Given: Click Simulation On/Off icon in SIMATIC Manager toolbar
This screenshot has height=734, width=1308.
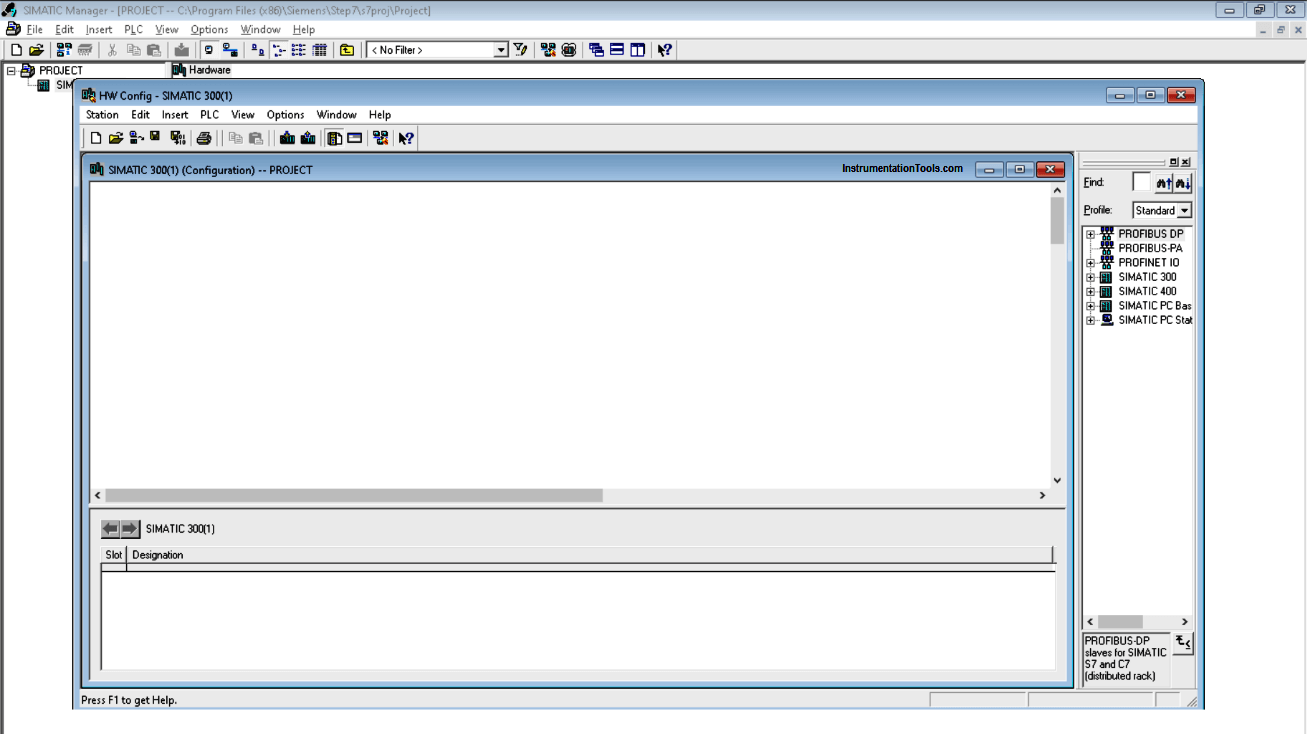Looking at the screenshot, I should [568, 50].
